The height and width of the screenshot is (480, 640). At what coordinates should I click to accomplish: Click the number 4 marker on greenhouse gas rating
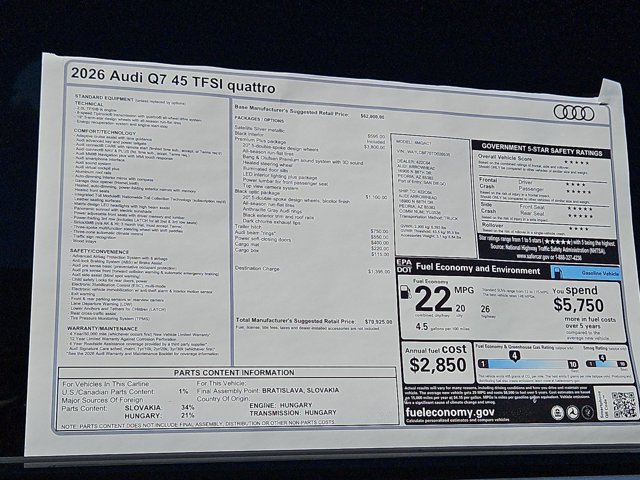tap(515, 356)
